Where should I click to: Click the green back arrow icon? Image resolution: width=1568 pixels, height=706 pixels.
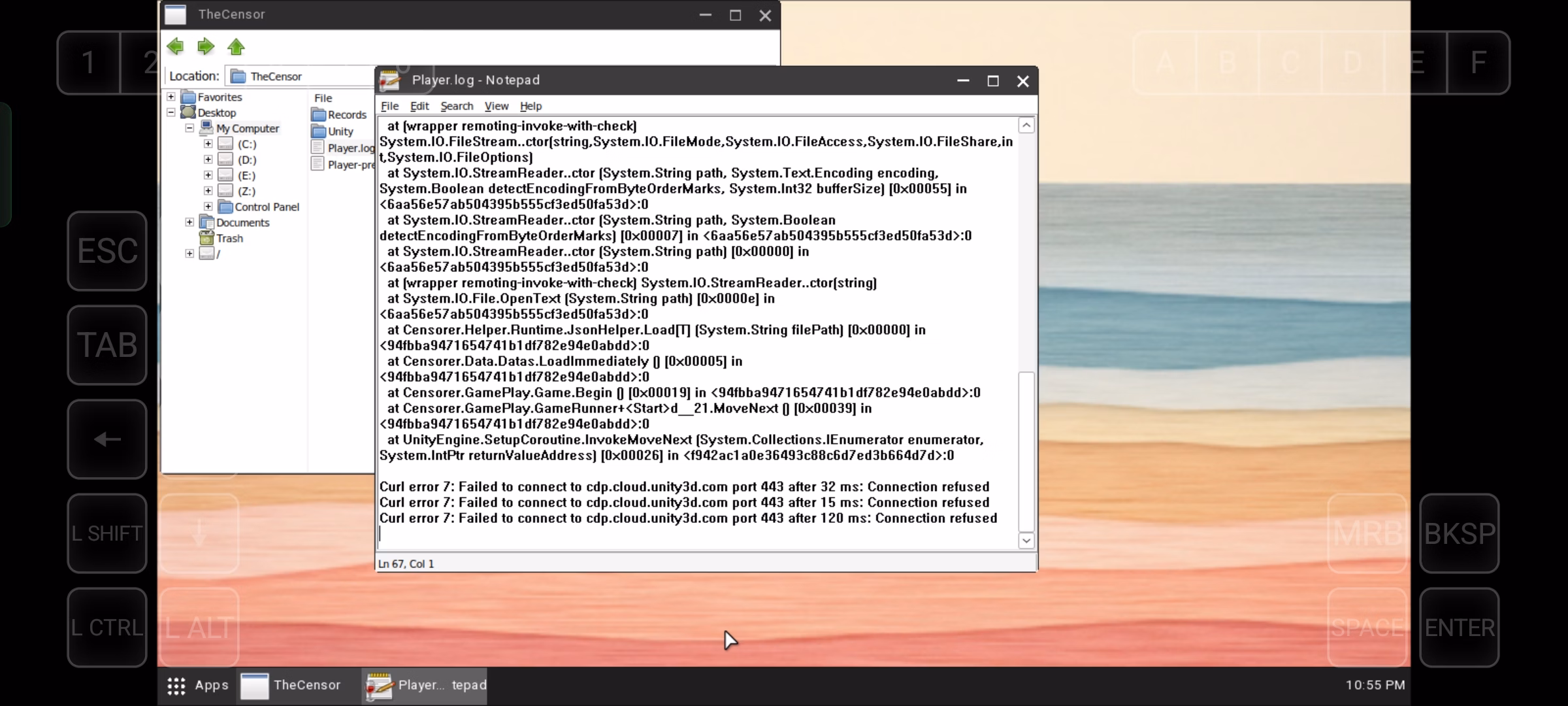175,46
